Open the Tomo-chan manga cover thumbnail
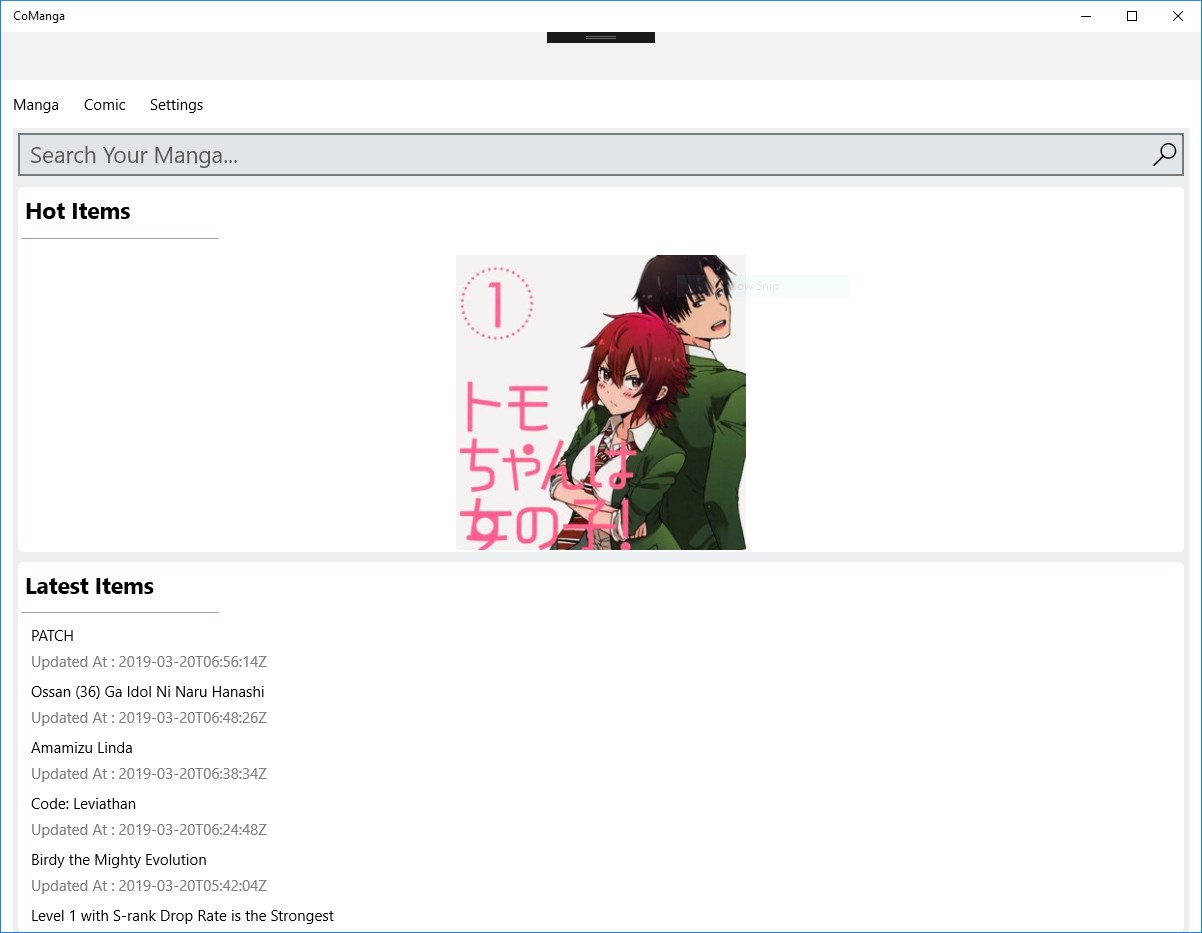1202x933 pixels. (601, 402)
